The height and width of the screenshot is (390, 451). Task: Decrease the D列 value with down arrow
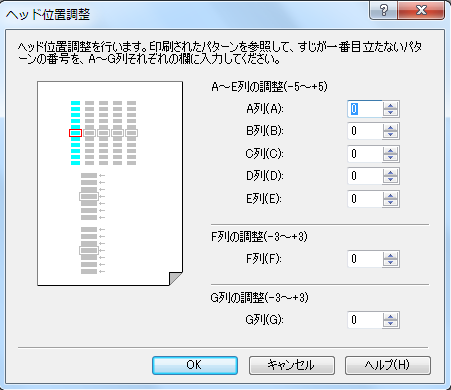click(x=390, y=180)
